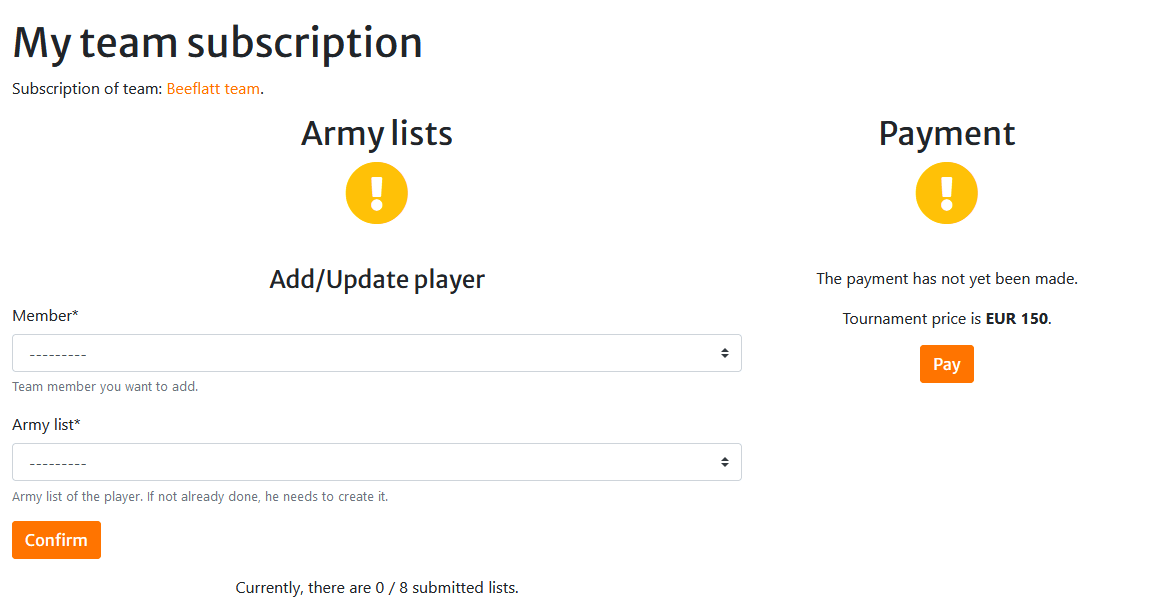
Task: Click the 'My team subscription' page title
Action: point(217,43)
